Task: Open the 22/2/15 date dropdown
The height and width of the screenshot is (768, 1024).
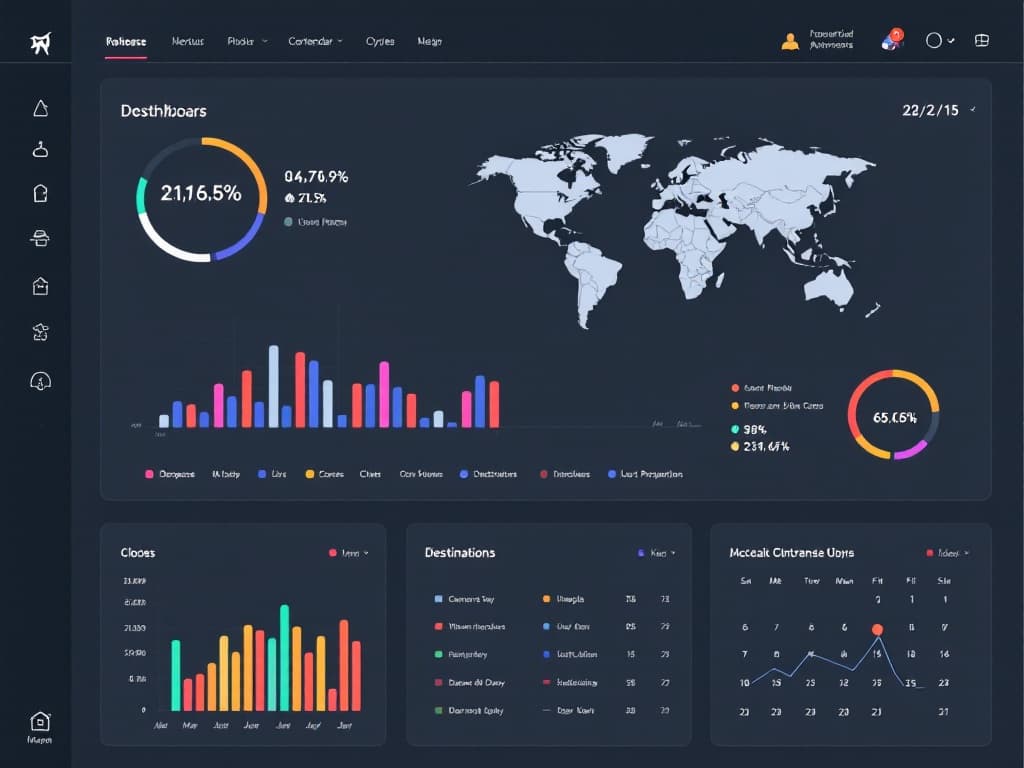Action: click(938, 110)
